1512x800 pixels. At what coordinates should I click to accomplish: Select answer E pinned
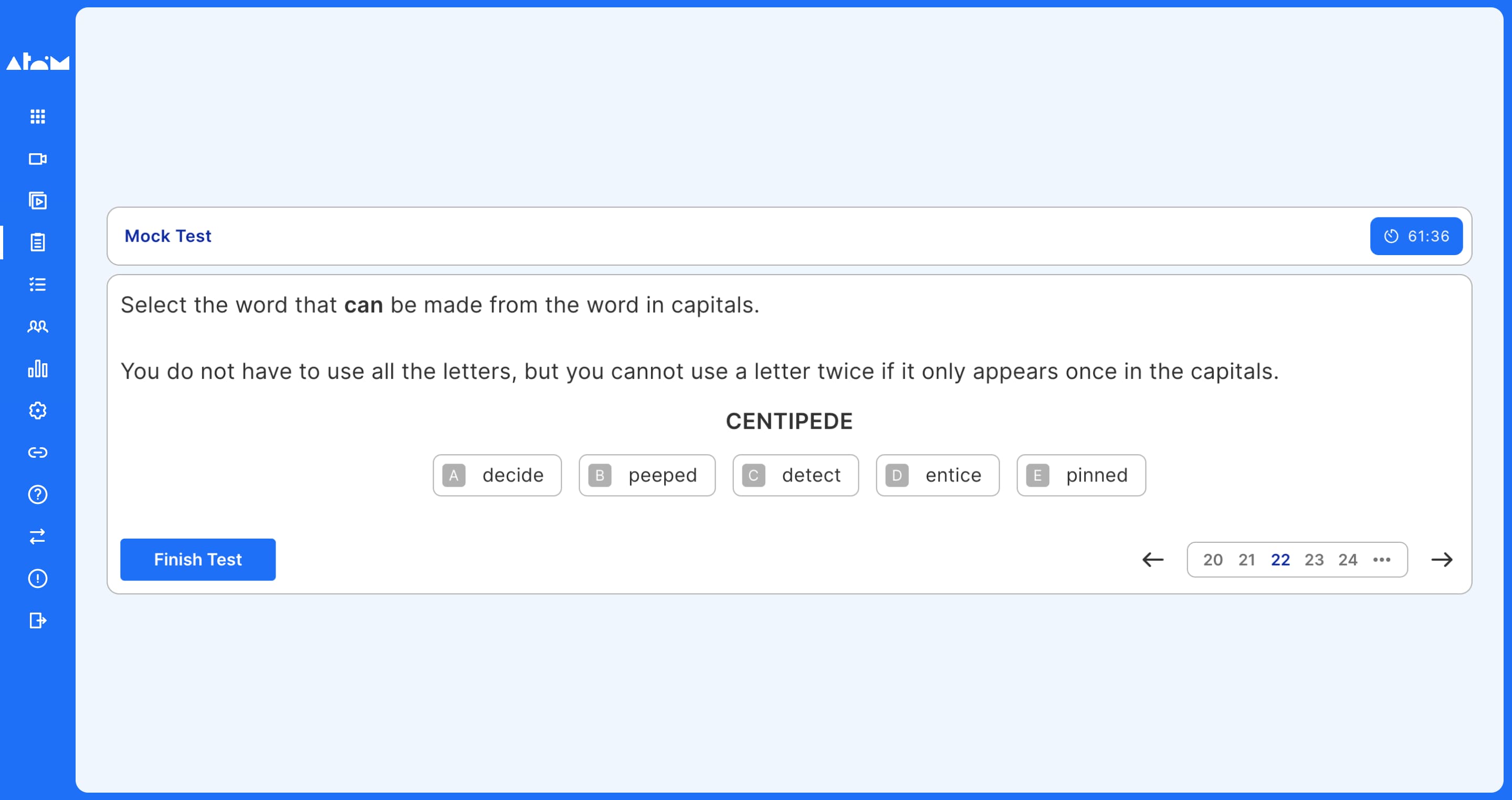[1080, 475]
